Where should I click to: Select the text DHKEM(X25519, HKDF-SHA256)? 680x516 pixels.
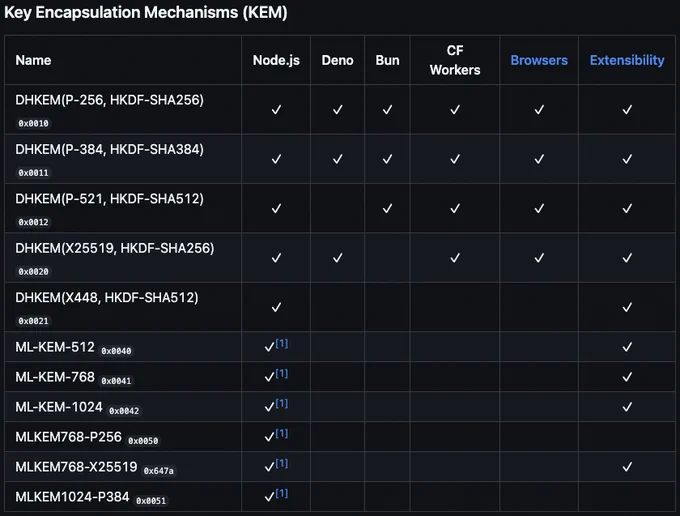[x=114, y=248]
